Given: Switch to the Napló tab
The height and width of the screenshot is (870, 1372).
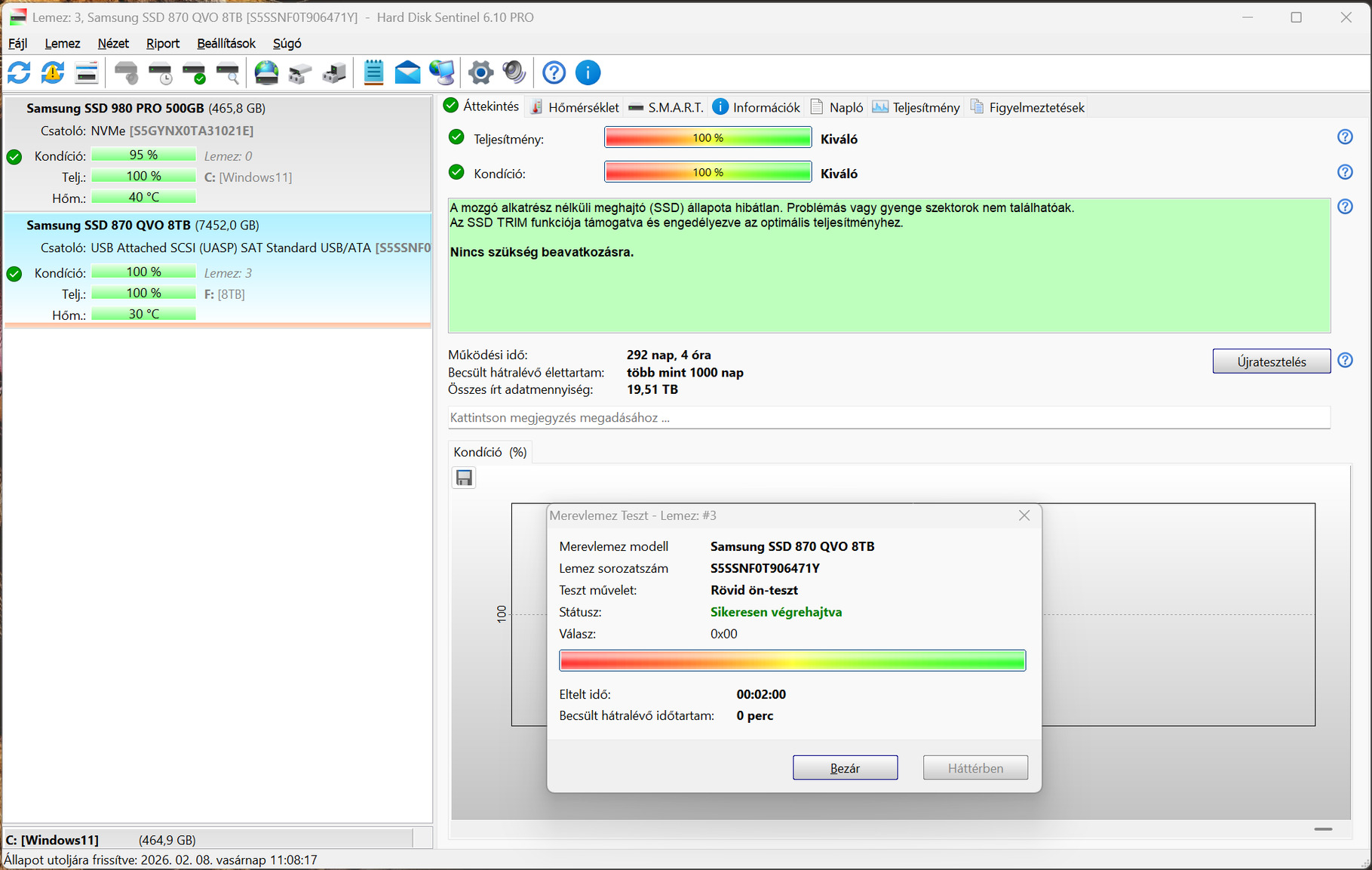Looking at the screenshot, I should point(836,107).
